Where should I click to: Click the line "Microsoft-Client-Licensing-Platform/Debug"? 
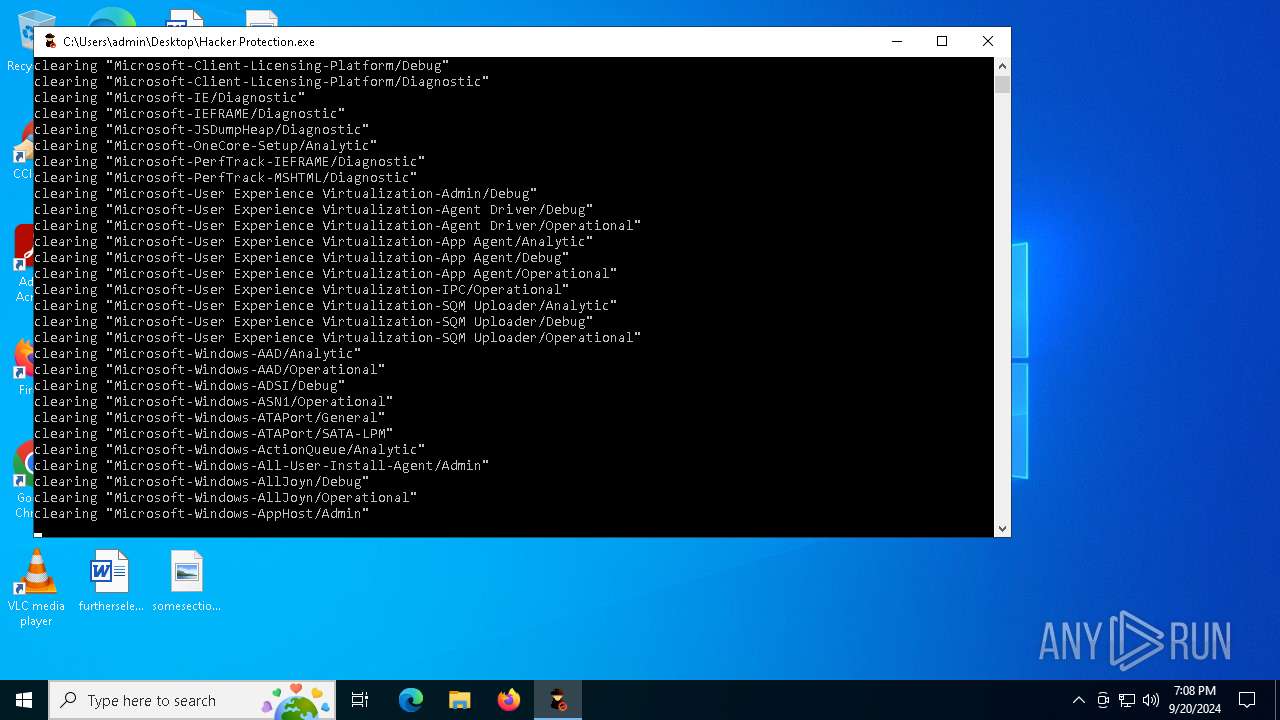click(241, 66)
